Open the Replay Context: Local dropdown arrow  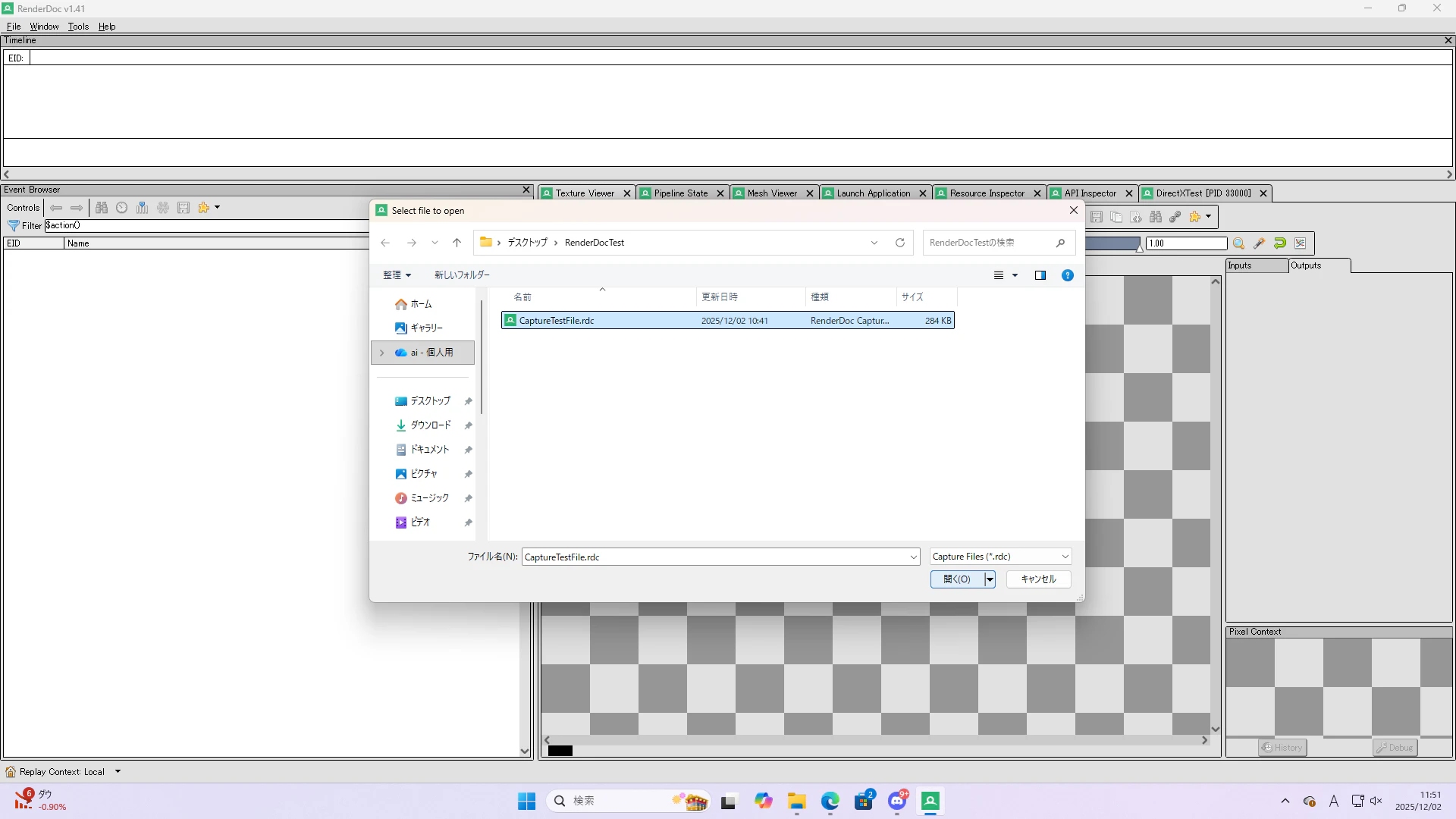[118, 772]
